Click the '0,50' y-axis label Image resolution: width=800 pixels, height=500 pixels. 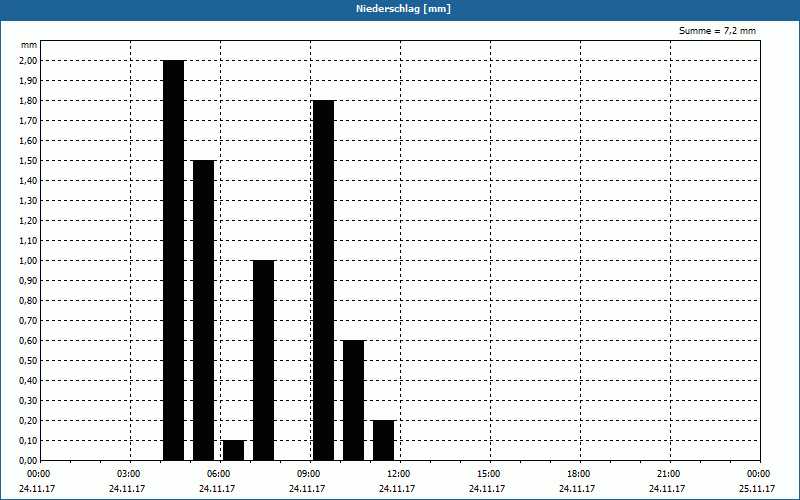click(x=28, y=361)
